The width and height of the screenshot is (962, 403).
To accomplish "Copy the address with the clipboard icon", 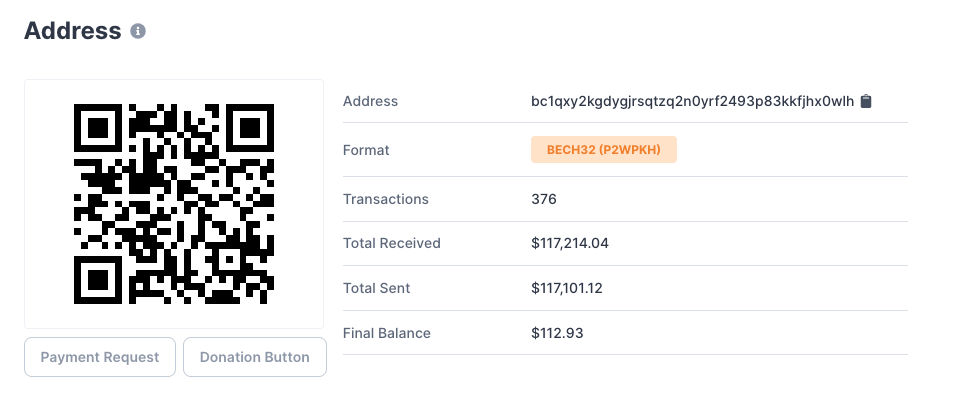I will pos(866,101).
